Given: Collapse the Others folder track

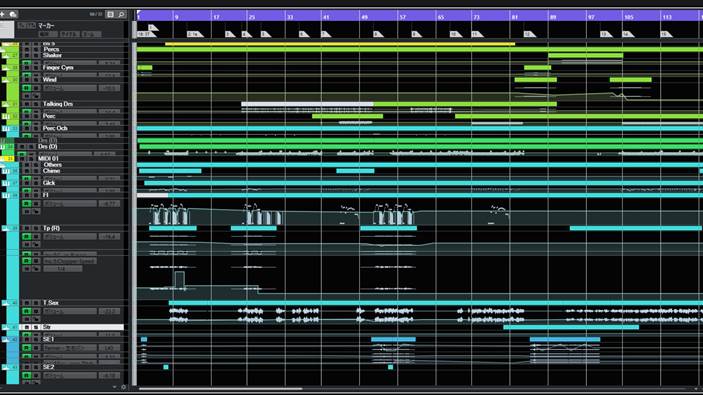Looking at the screenshot, I should [3, 165].
